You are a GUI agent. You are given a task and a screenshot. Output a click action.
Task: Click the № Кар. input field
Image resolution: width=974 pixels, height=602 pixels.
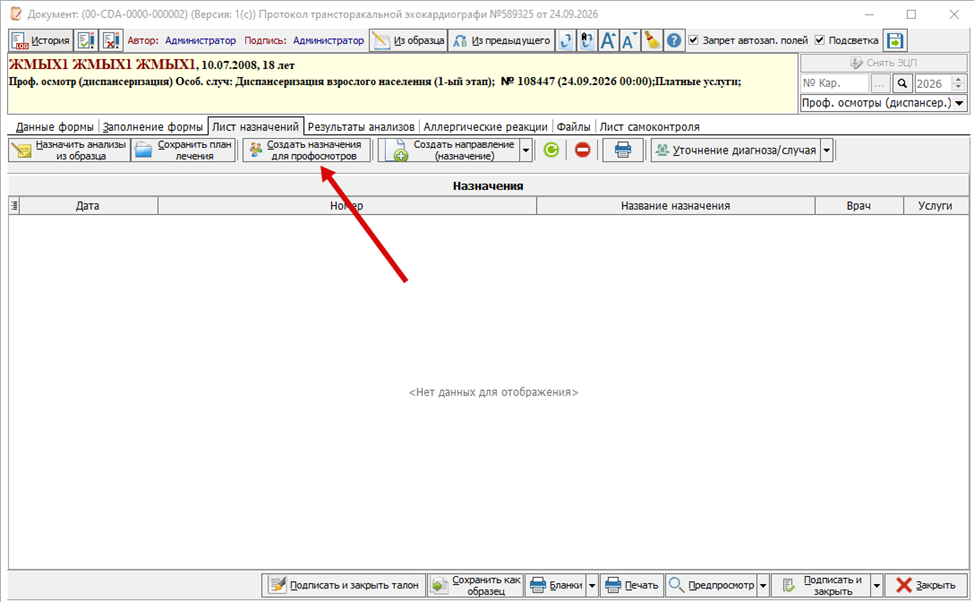834,83
